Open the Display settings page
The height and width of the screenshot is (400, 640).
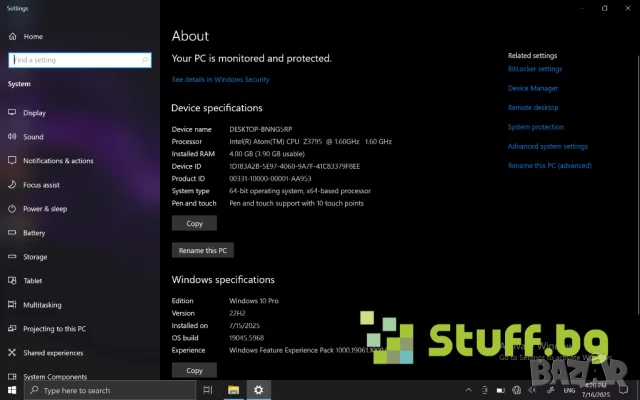pyautogui.click(x=34, y=113)
